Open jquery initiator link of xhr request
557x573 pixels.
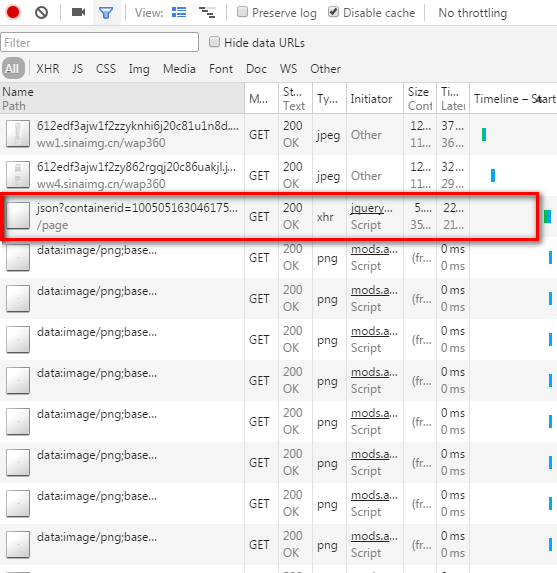click(372, 208)
